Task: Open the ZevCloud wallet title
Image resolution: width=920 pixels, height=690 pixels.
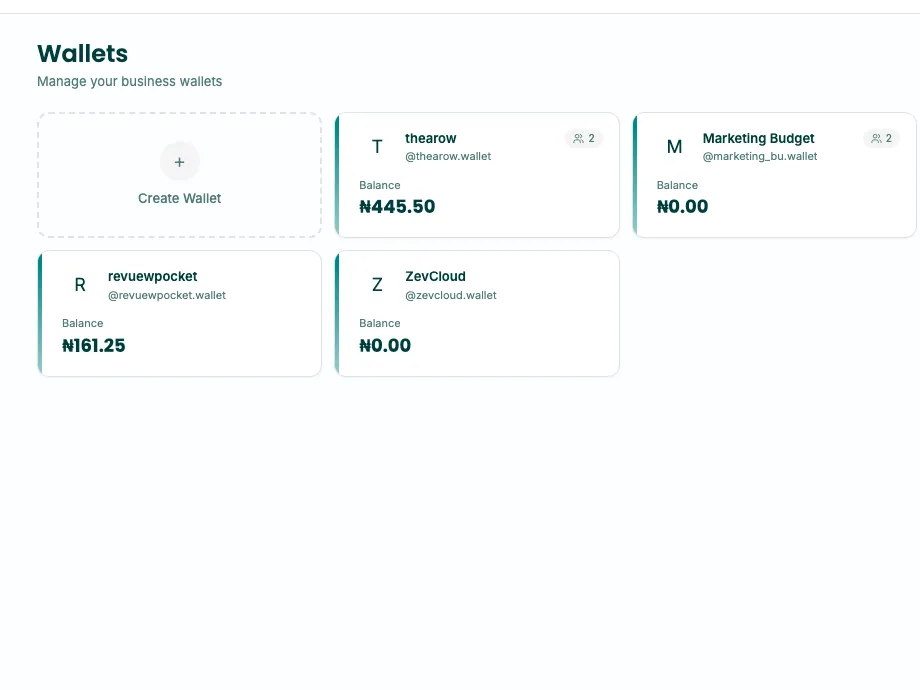Action: pos(435,276)
